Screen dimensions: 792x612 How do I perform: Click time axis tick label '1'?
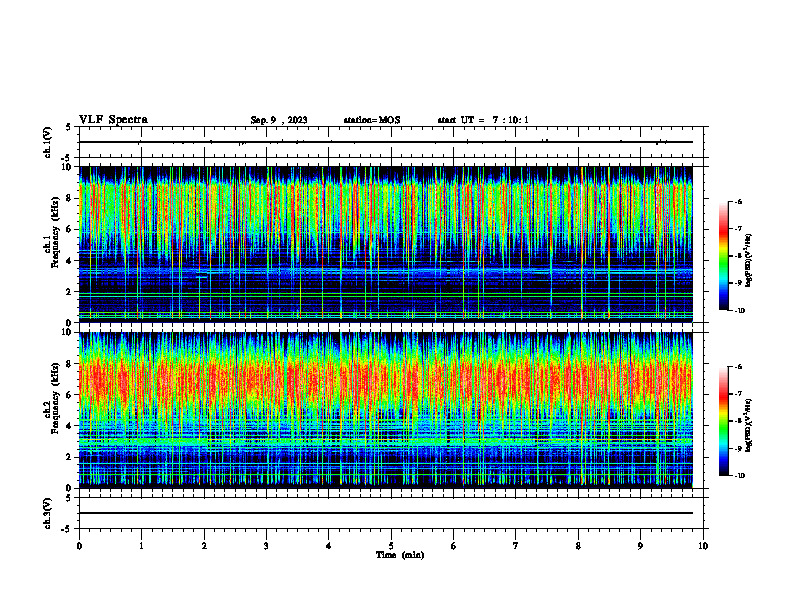pyautogui.click(x=142, y=546)
